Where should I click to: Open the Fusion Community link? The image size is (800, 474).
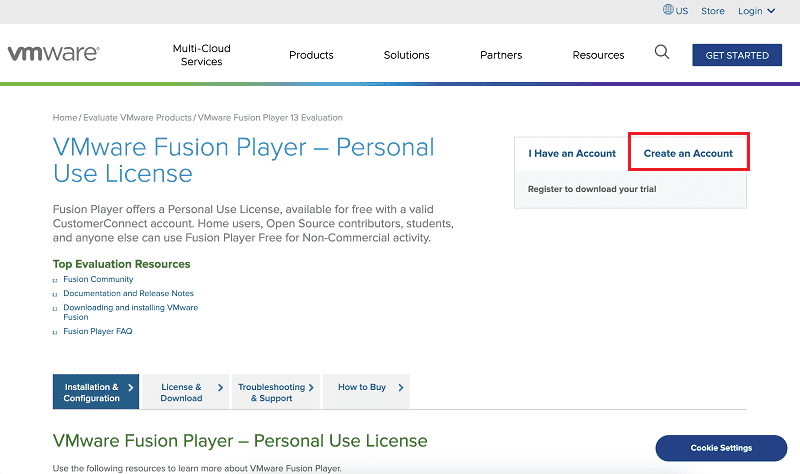tap(98, 279)
